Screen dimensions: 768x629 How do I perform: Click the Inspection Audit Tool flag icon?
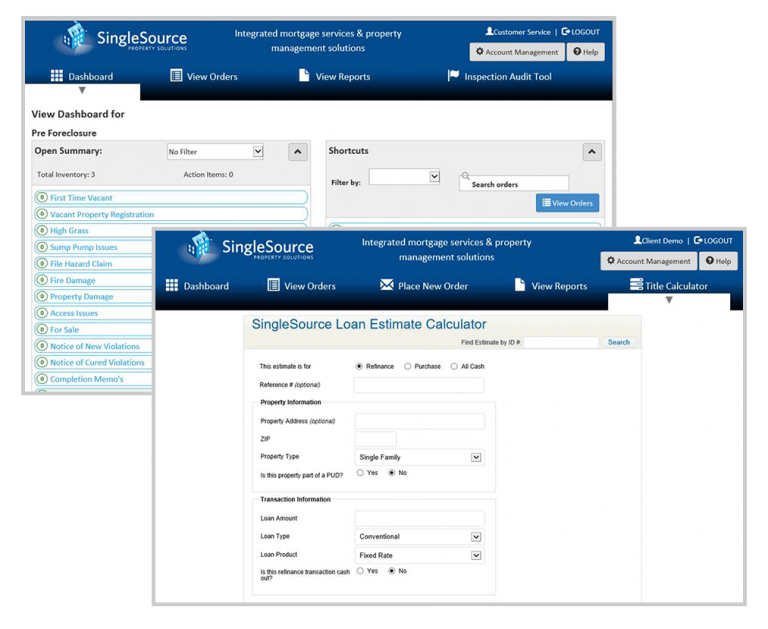point(453,76)
